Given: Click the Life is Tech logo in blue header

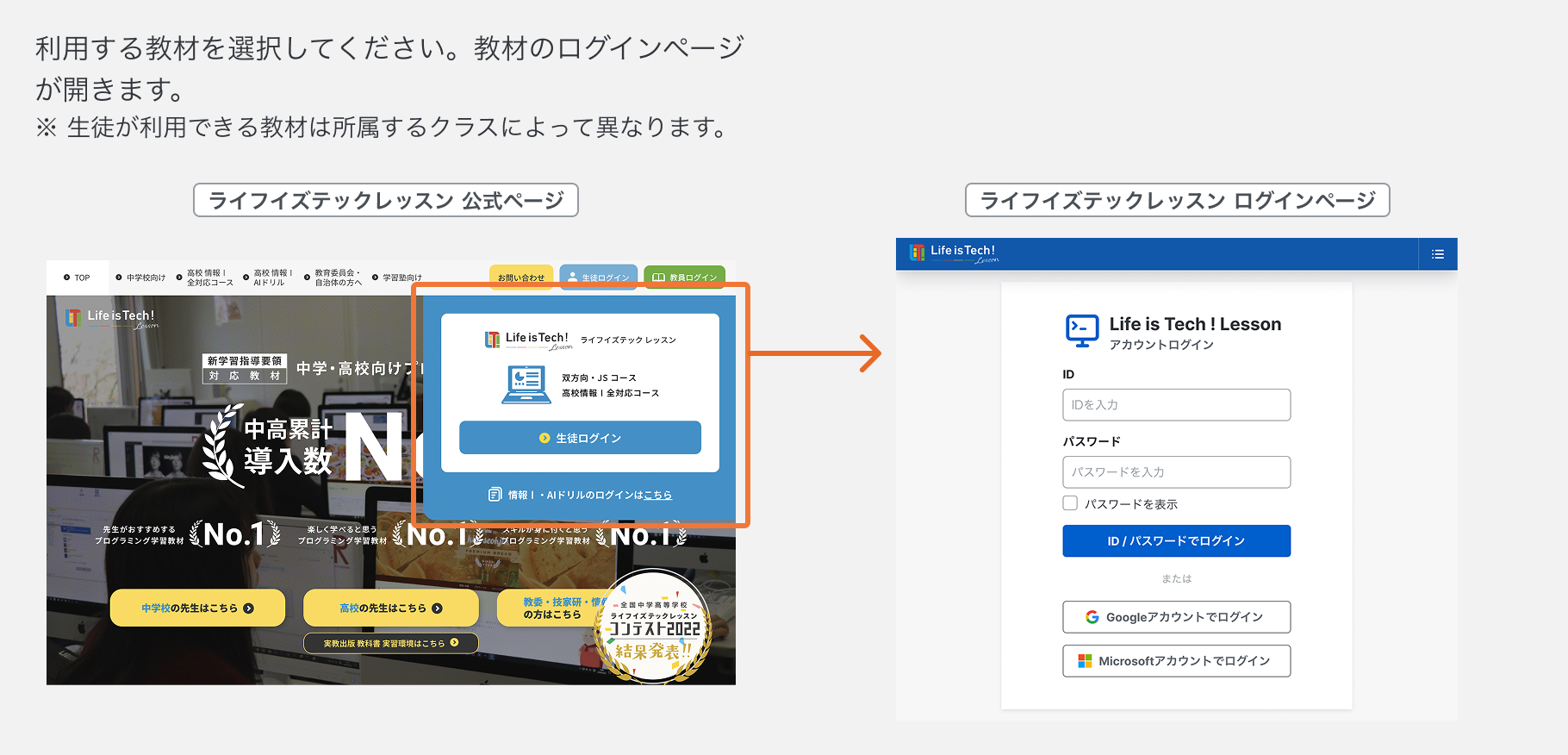Looking at the screenshot, I should point(955,253).
